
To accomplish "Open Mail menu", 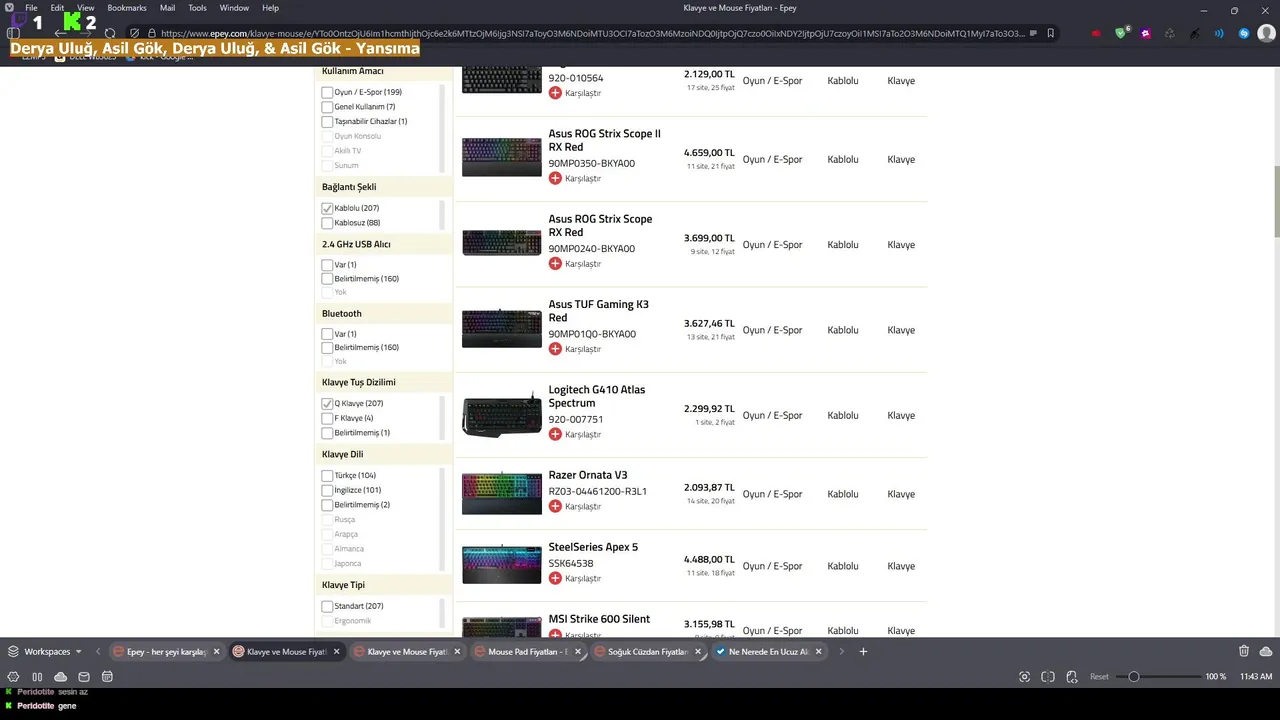I will 167,8.
